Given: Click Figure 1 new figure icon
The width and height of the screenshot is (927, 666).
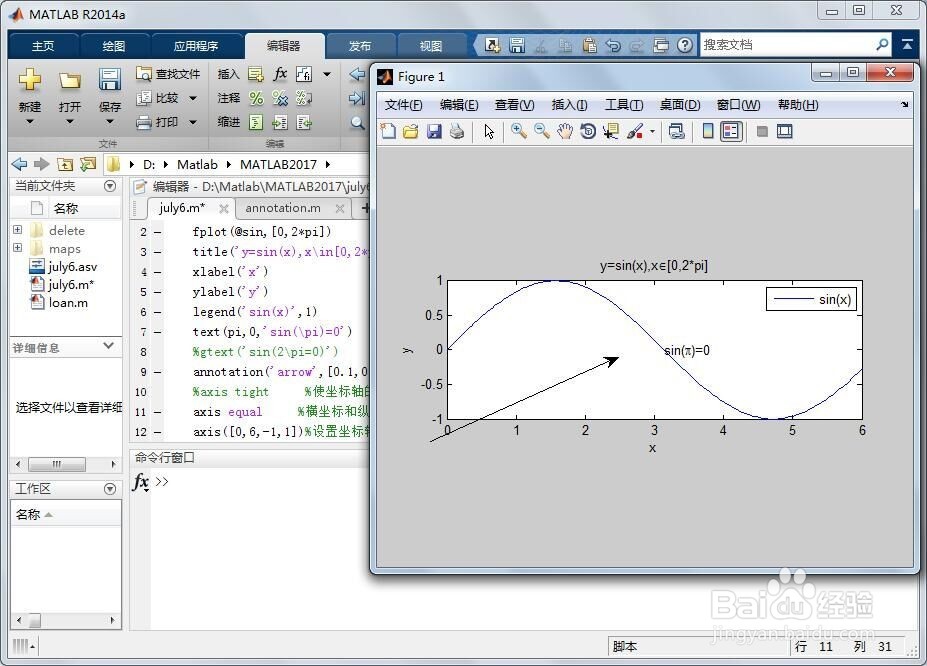Looking at the screenshot, I should 388,131.
